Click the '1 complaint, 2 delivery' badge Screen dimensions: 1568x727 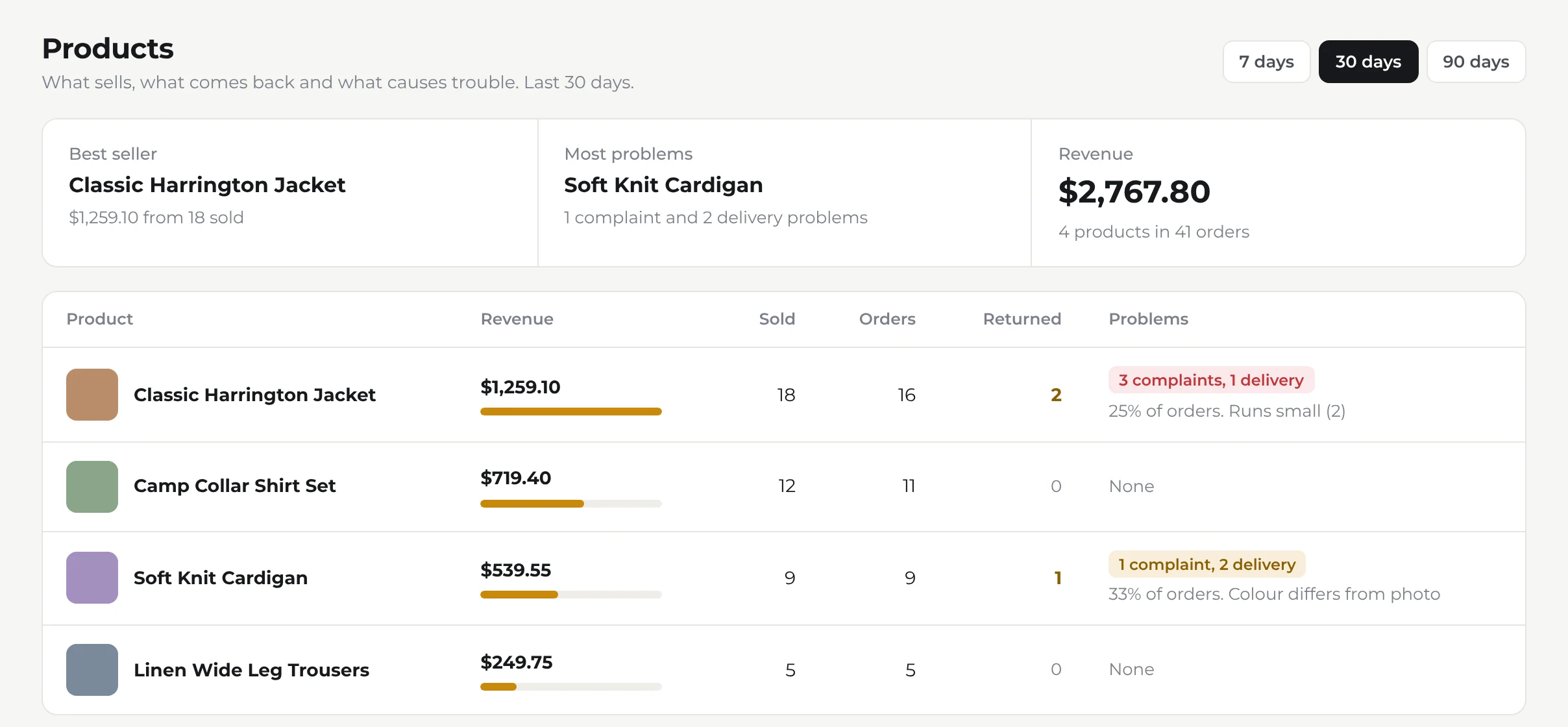click(1207, 564)
